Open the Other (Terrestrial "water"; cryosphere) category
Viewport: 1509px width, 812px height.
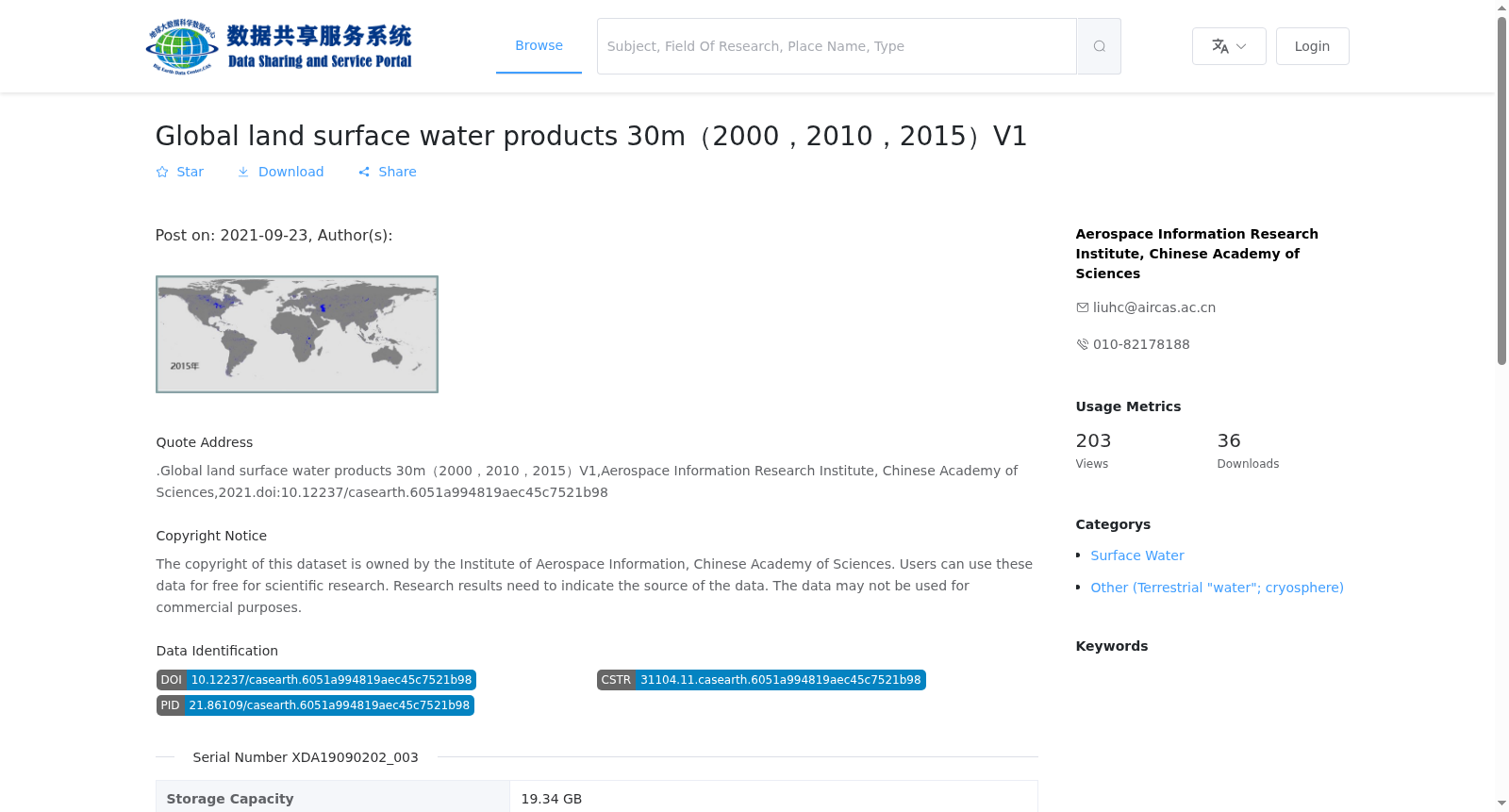(x=1217, y=588)
